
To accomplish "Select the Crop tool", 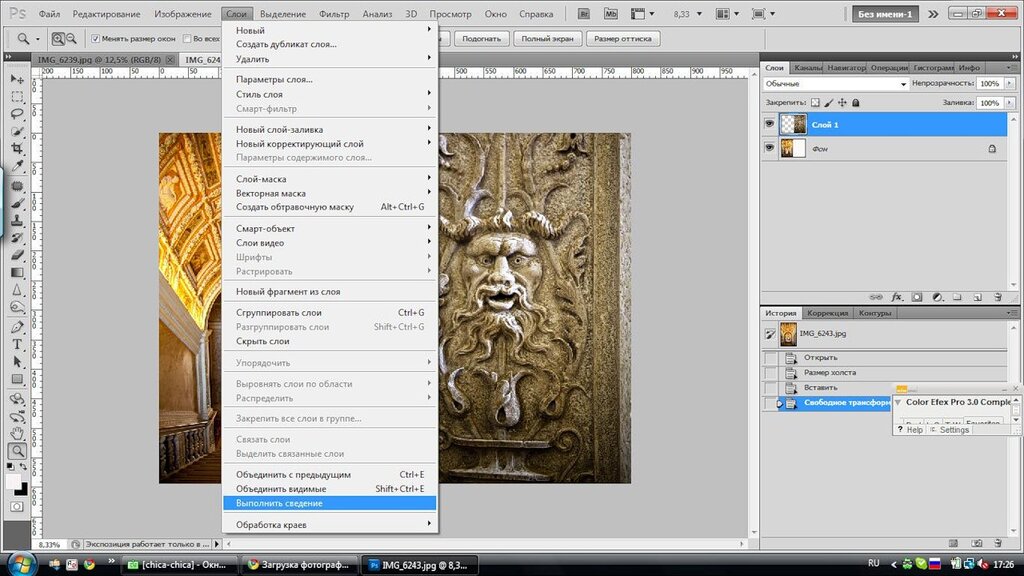I will (x=17, y=148).
